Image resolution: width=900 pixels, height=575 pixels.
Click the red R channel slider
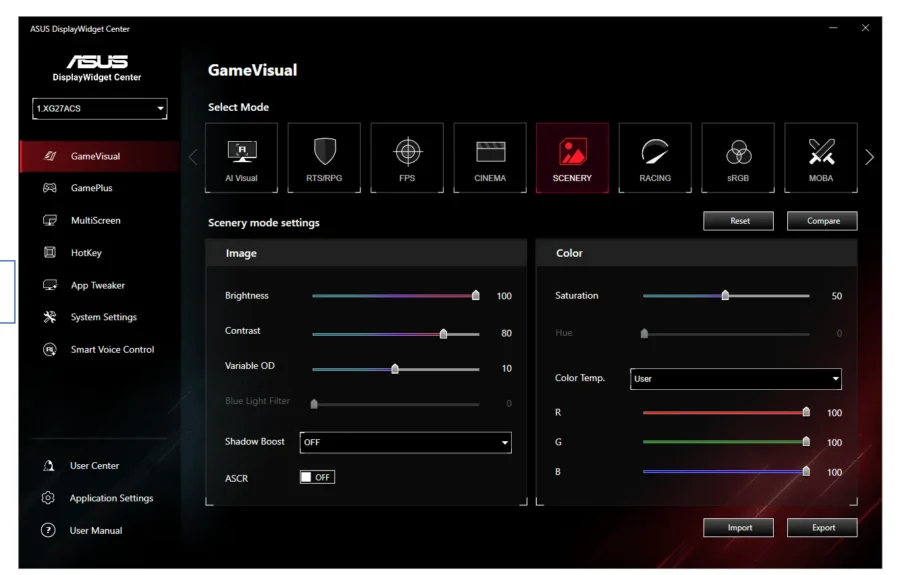(x=726, y=412)
